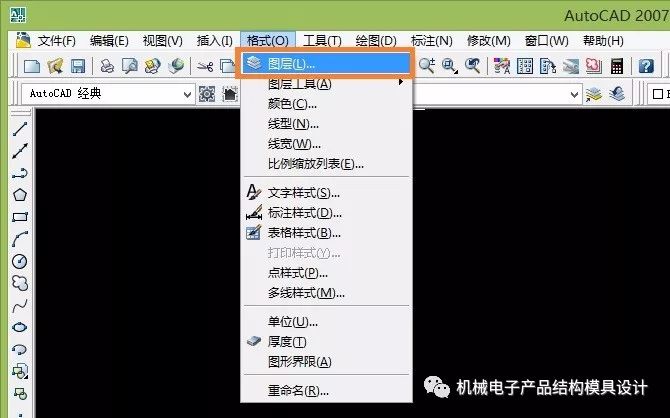This screenshot has height=418, width=670.
Task: Click the Cut scissors icon
Action: coord(205,67)
